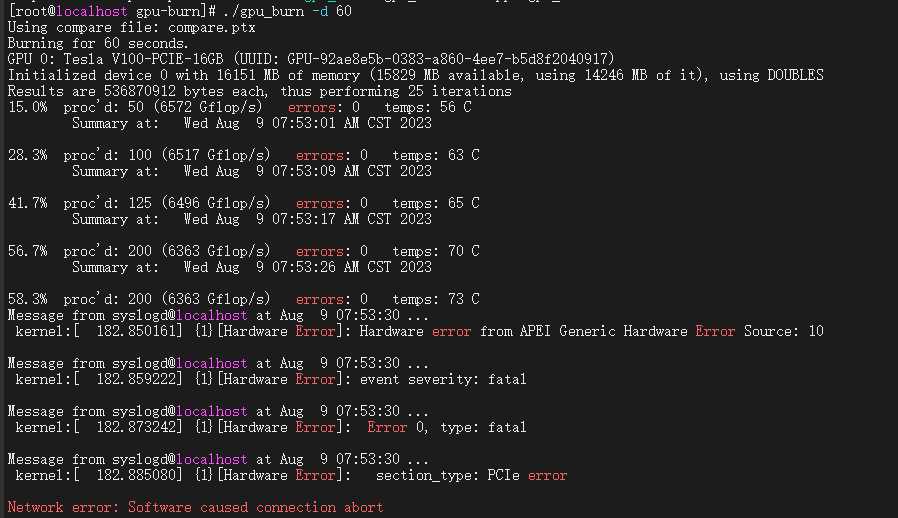The width and height of the screenshot is (898, 518).
Task: Click the 'temps: 70 C' reading
Action: [435, 251]
